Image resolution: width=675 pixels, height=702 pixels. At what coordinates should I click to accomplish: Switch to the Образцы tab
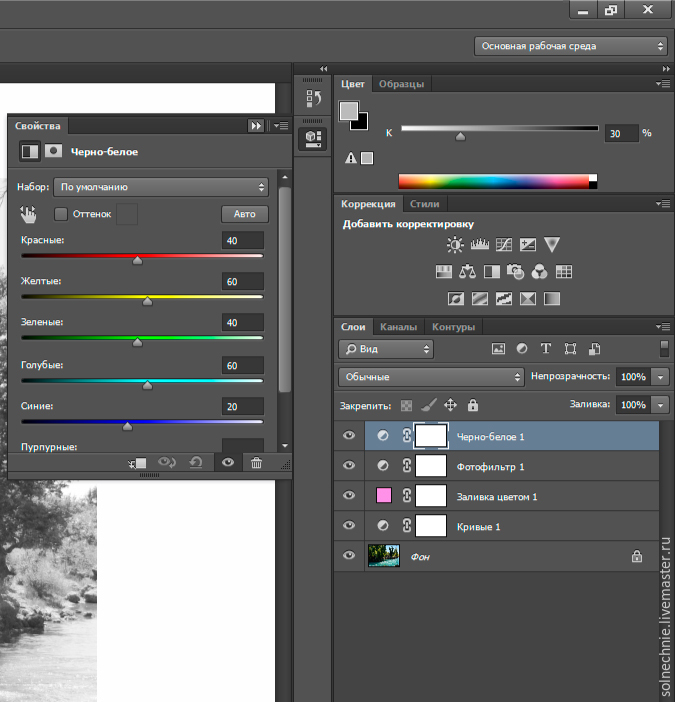coord(401,84)
